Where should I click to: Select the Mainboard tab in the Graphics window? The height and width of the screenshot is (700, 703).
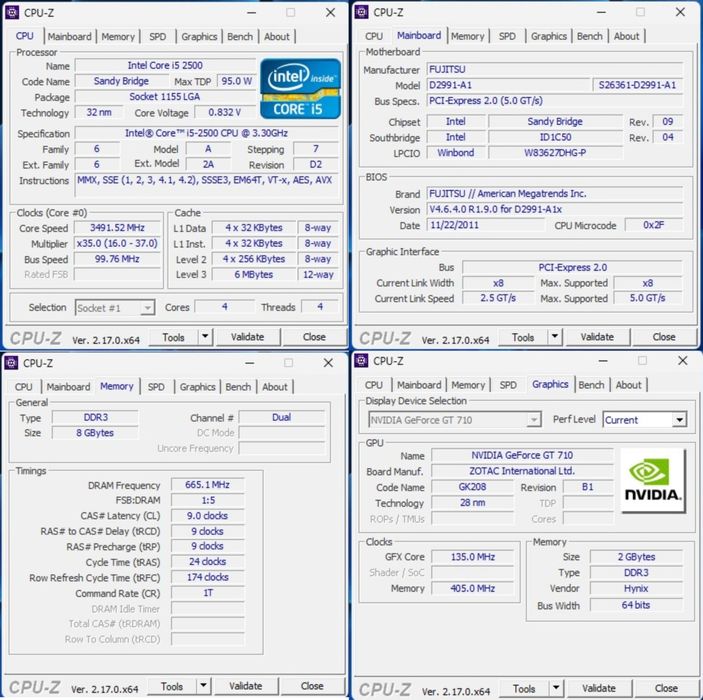click(419, 385)
